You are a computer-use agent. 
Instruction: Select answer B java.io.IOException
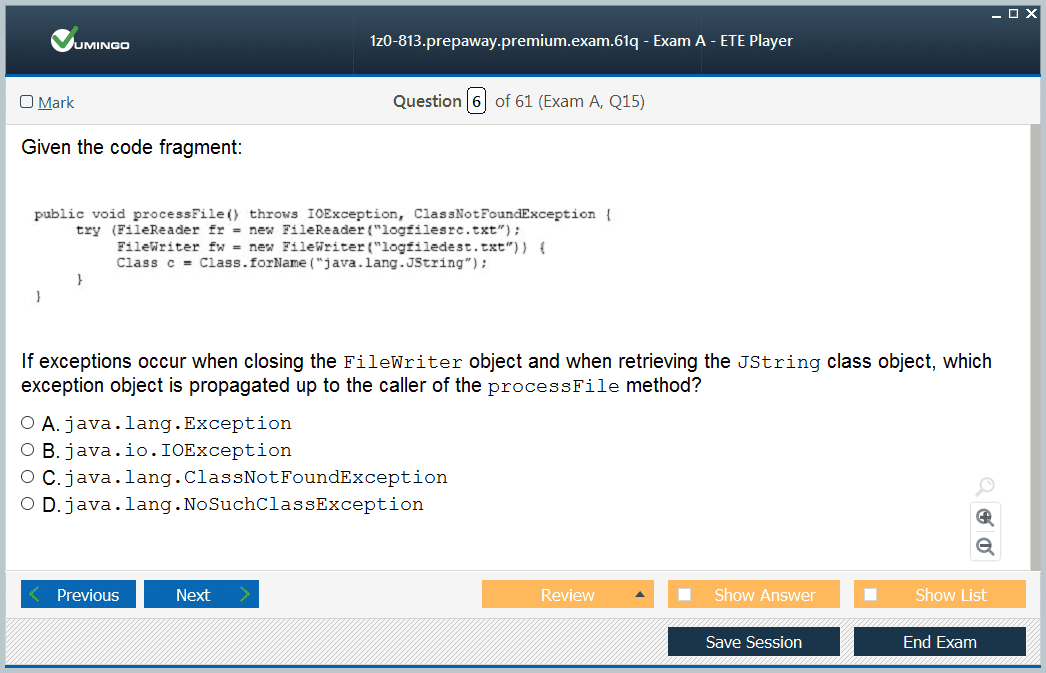27,450
